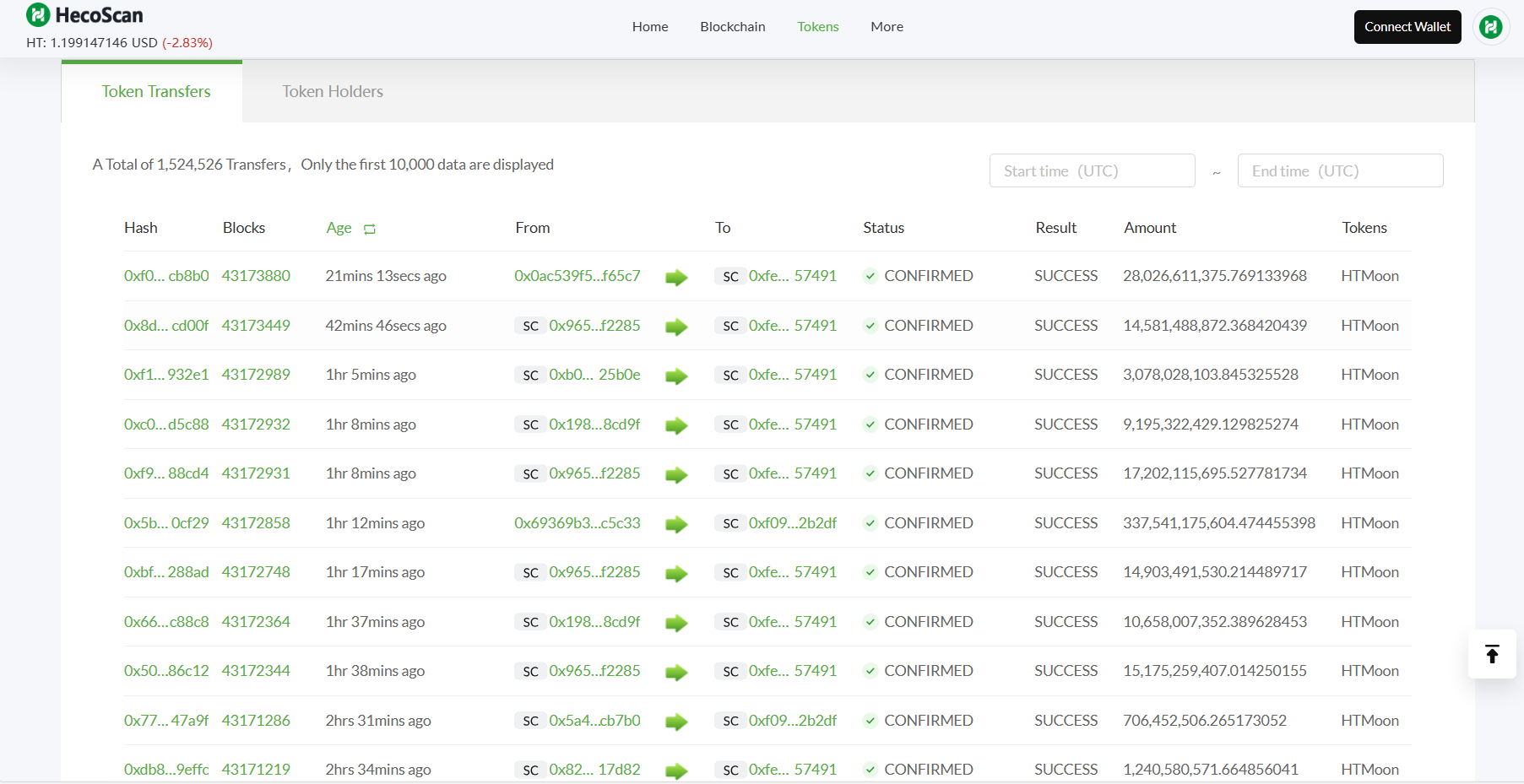The image size is (1524, 784).
Task: Open transaction hash 0x8d... cd00f
Action: point(166,326)
